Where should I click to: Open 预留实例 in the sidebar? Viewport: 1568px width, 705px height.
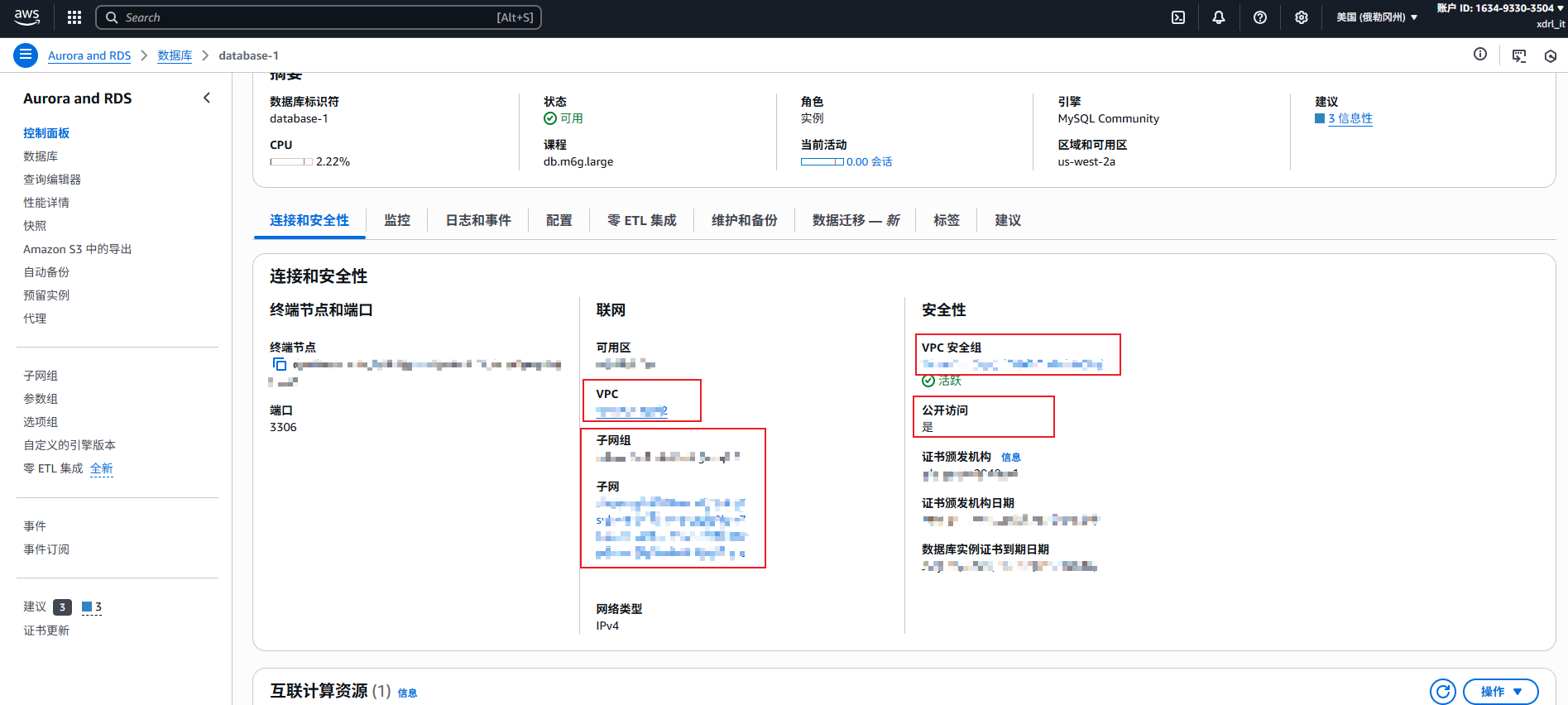pos(46,295)
